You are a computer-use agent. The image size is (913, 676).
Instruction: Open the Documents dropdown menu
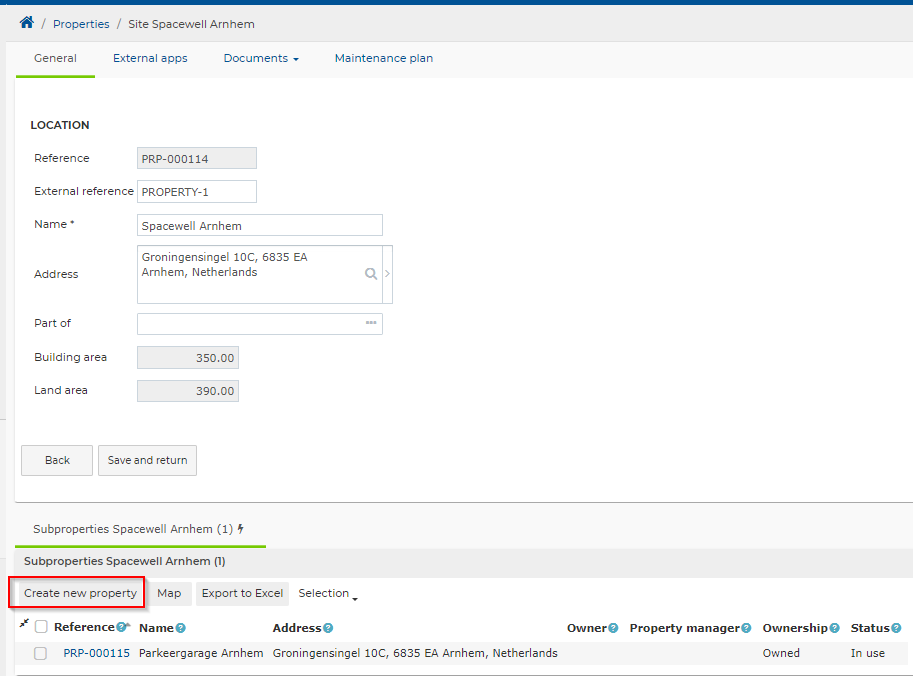point(261,58)
